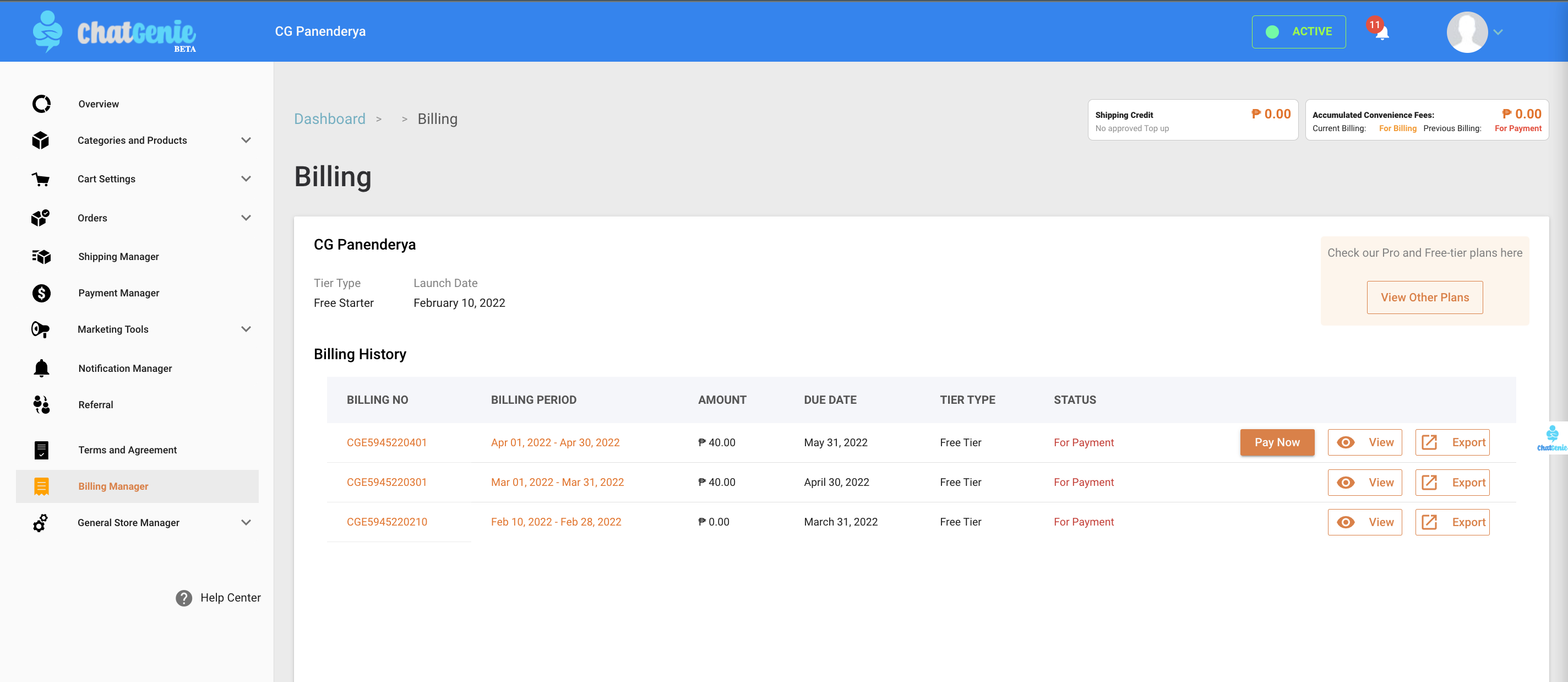Image resolution: width=1568 pixels, height=682 pixels.
Task: Click the notification bell icon
Action: tap(1382, 33)
